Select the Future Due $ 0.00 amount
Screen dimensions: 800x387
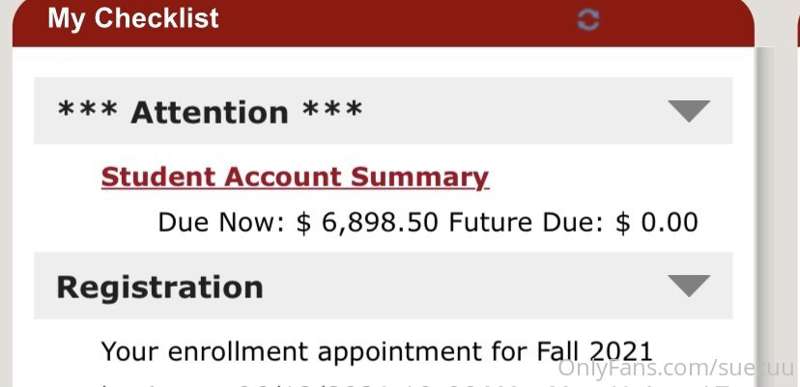pos(657,223)
